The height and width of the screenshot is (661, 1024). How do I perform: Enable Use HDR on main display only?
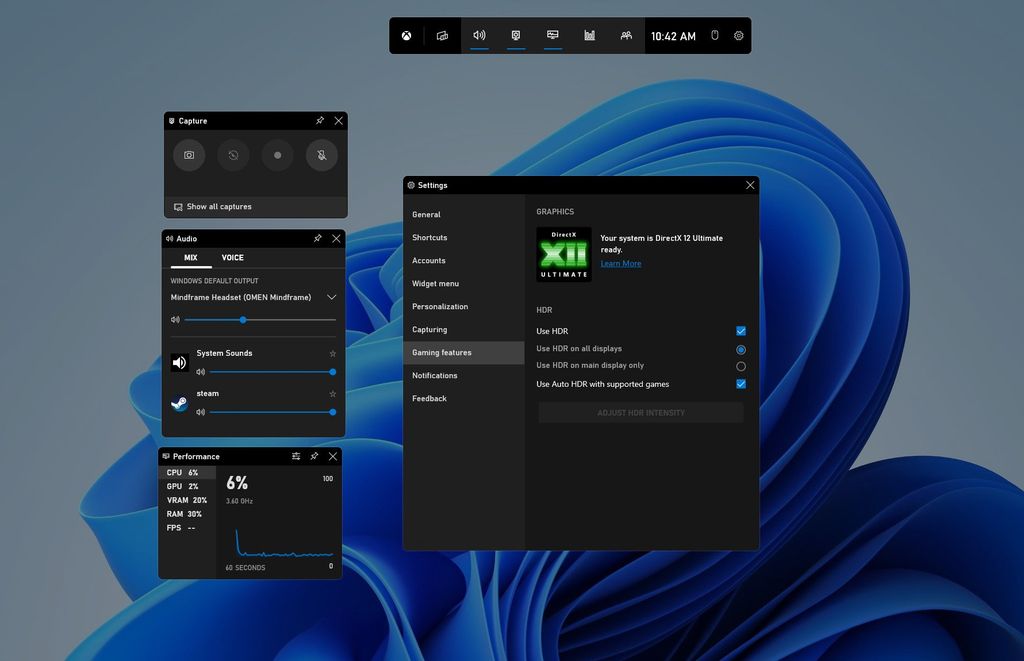tap(741, 366)
